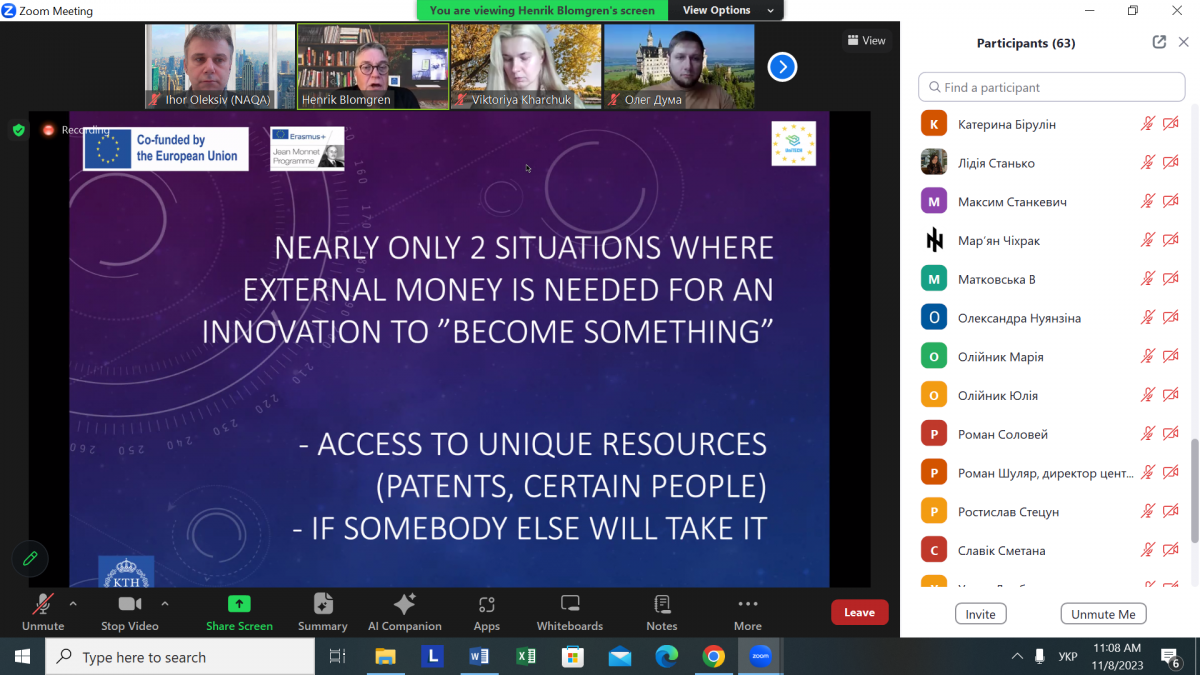Viewport: 1200px width, 675px height.
Task: Open the View Options dropdown
Action: tap(728, 10)
